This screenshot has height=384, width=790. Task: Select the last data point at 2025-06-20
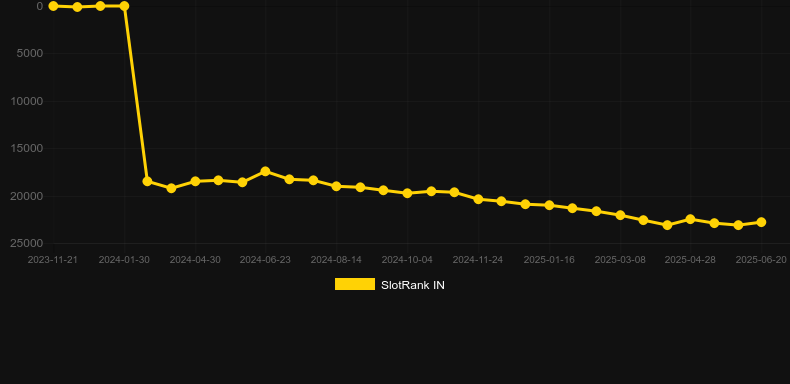click(x=761, y=222)
